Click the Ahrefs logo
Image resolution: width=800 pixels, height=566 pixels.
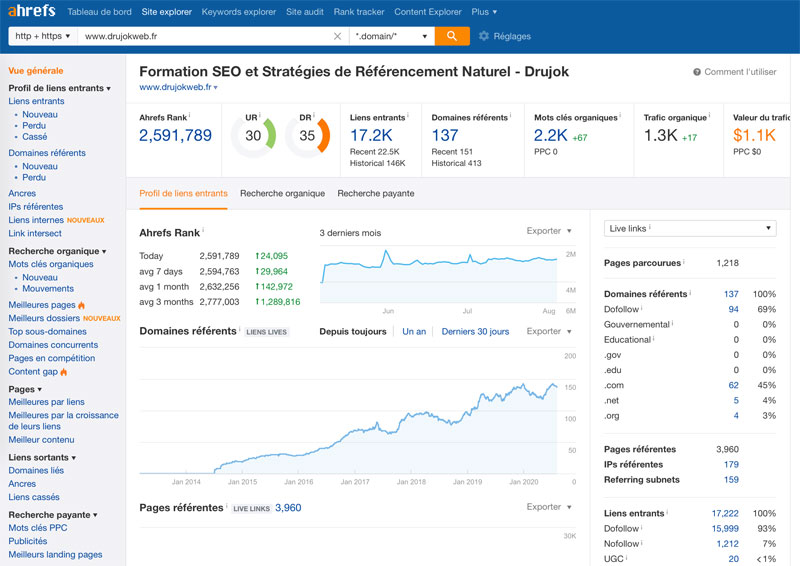[x=32, y=10]
